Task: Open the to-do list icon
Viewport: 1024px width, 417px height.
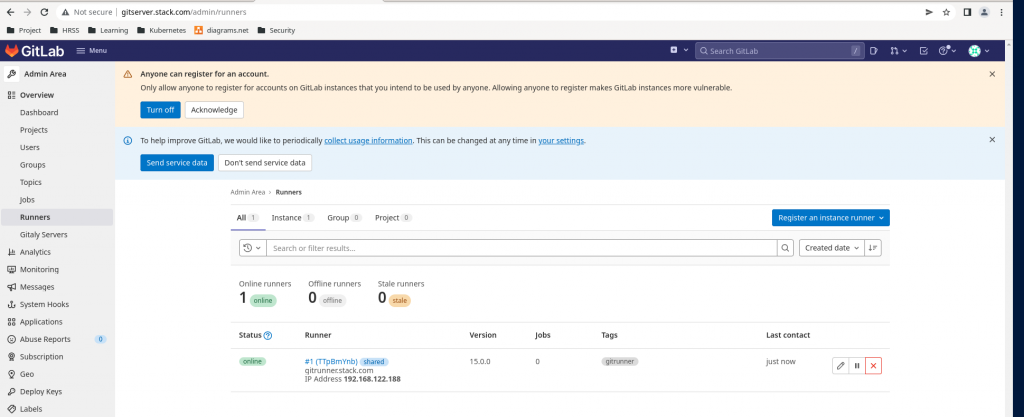Action: click(x=923, y=51)
